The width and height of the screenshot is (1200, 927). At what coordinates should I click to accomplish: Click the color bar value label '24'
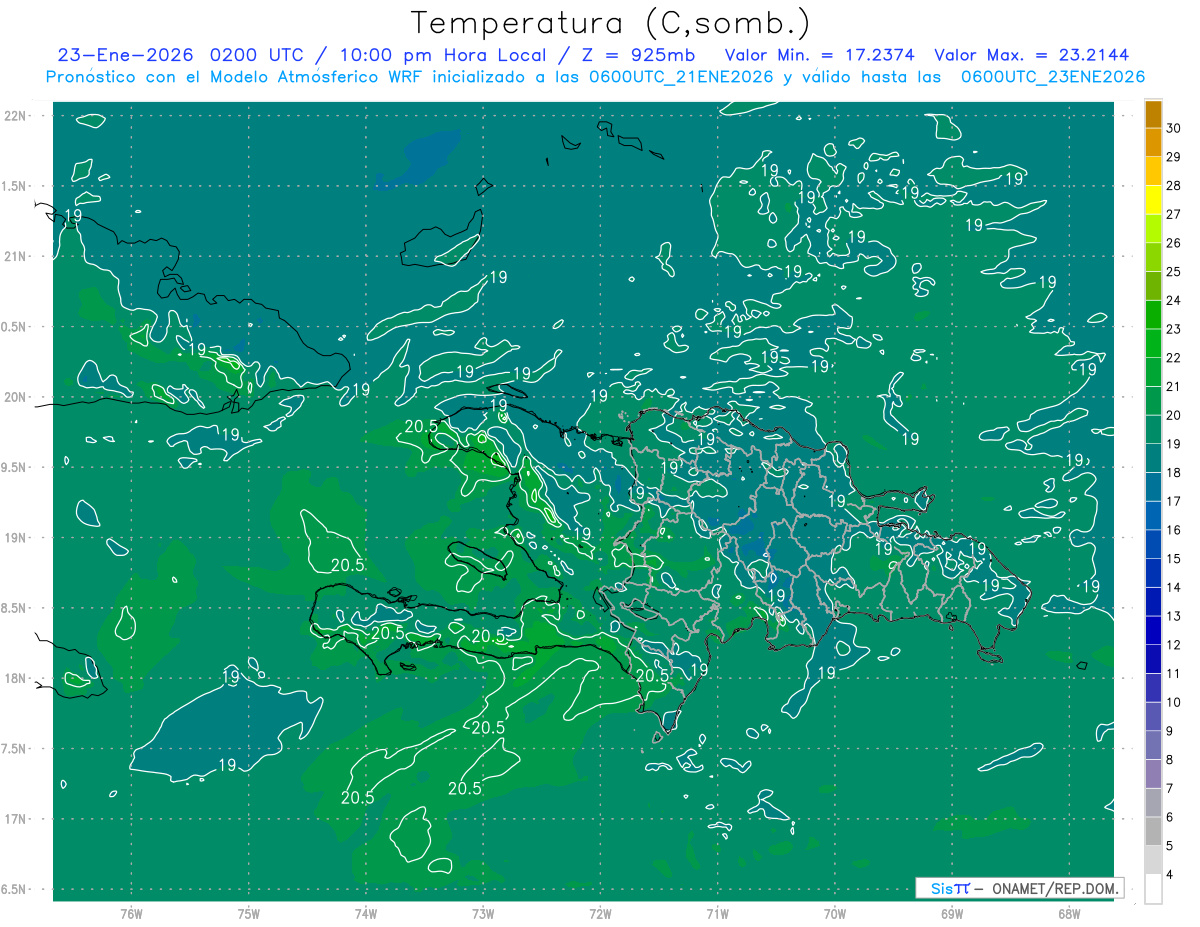(1174, 300)
